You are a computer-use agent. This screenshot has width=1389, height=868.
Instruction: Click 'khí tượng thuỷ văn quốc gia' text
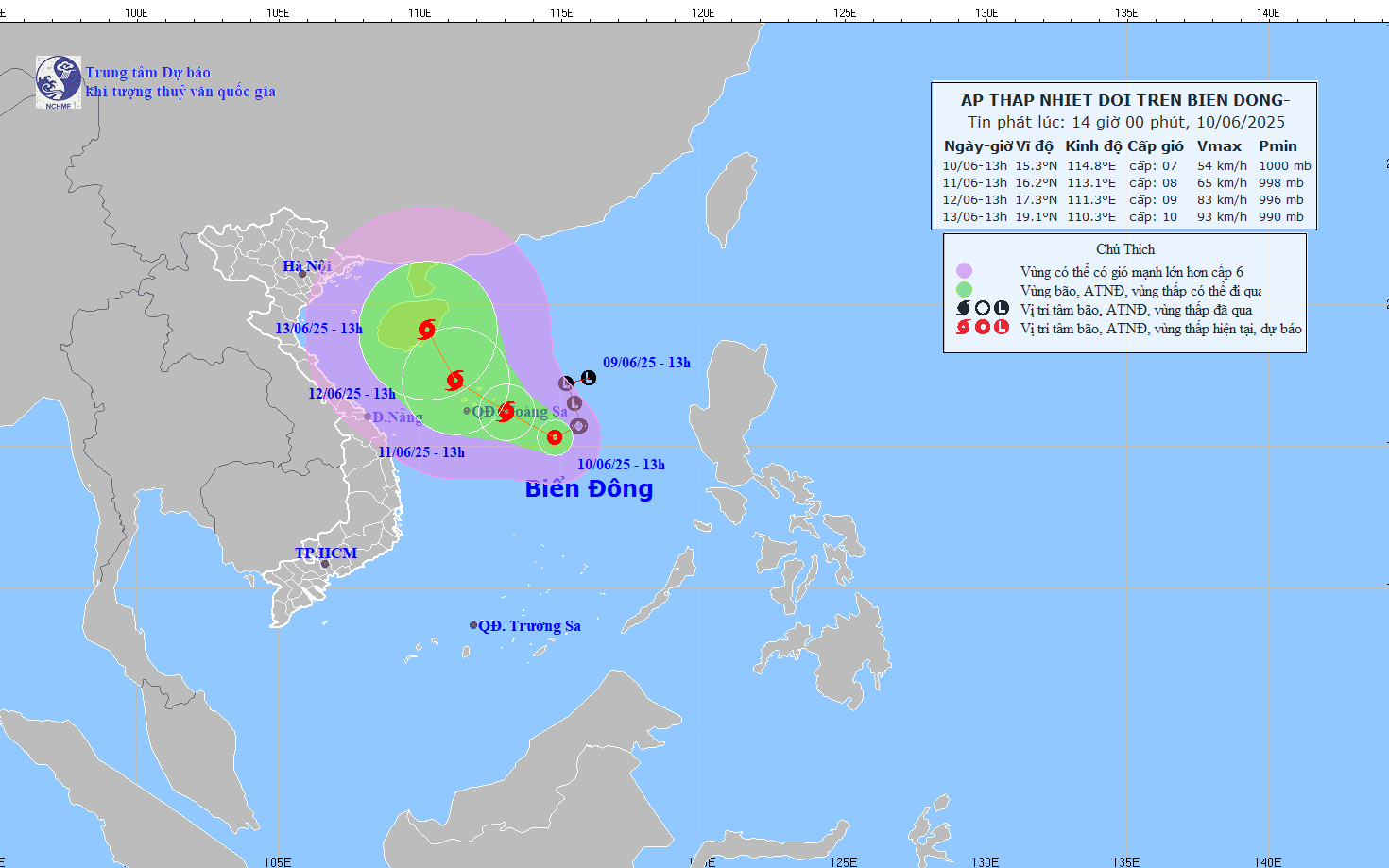coord(180,92)
